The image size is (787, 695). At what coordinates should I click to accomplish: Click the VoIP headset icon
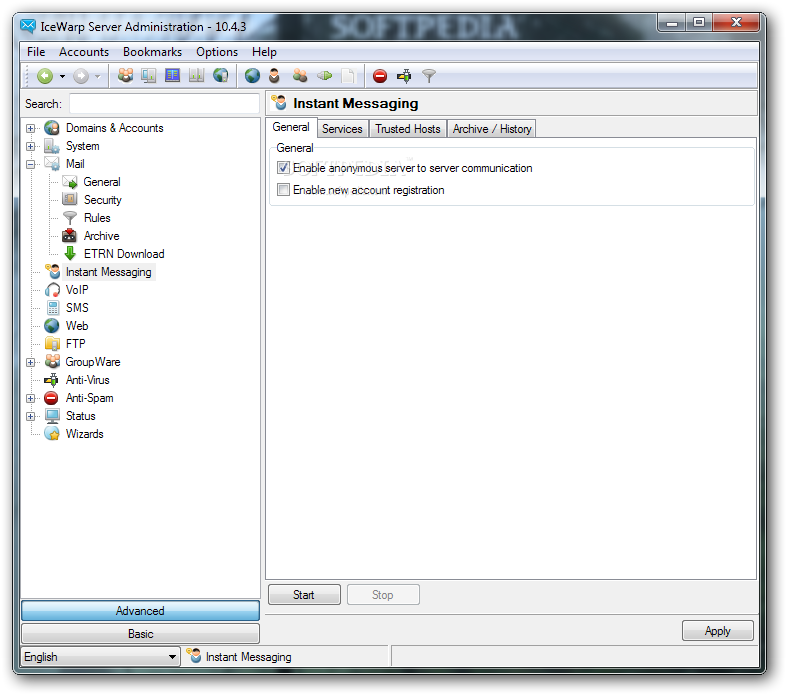click(52, 290)
